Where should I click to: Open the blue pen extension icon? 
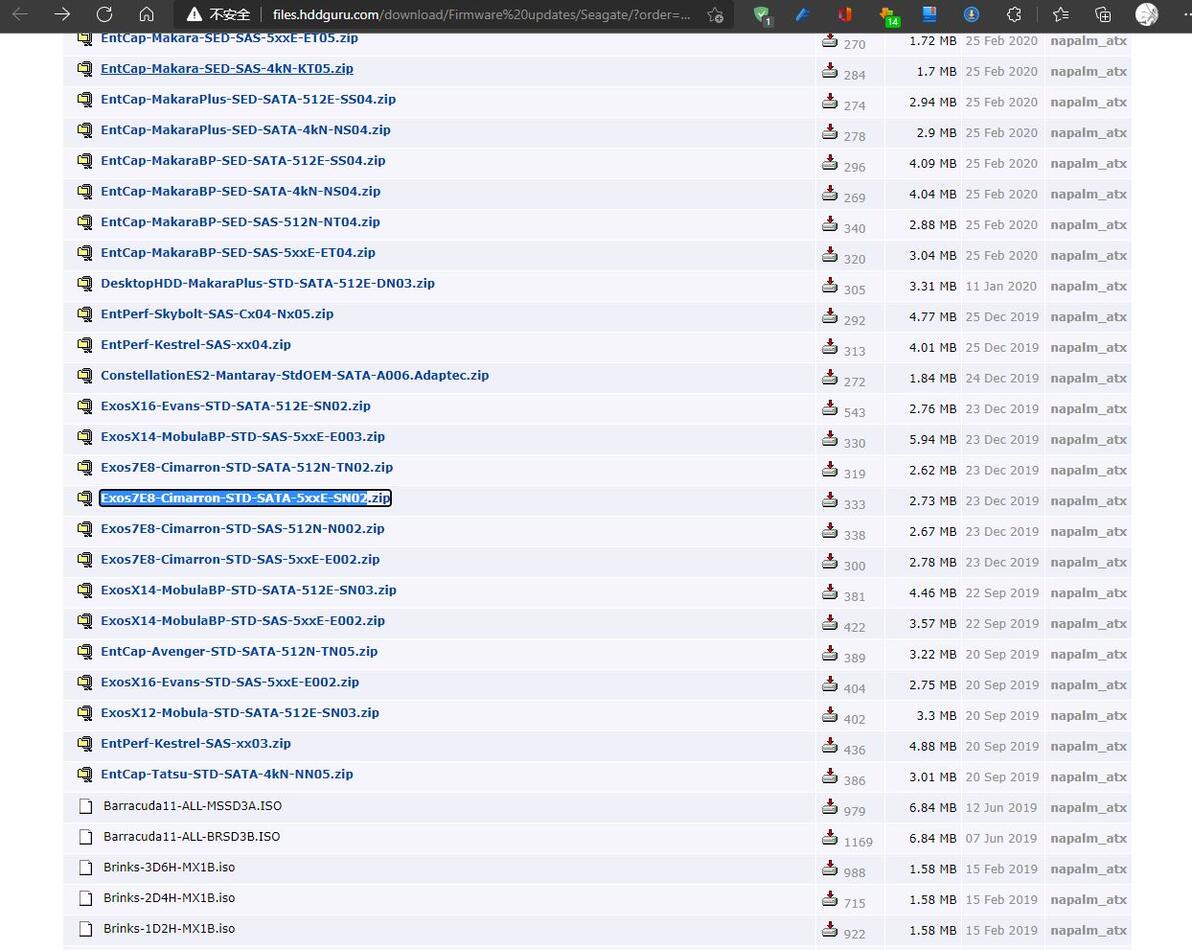(803, 14)
